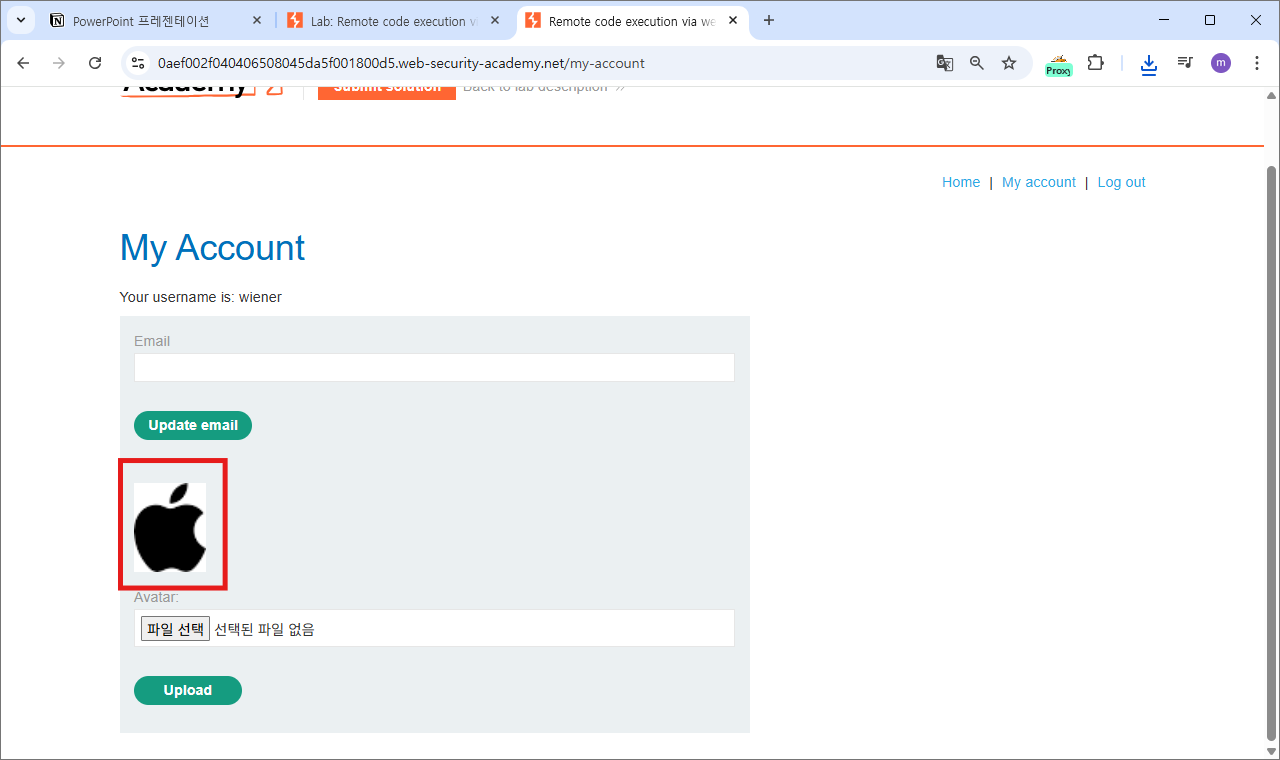Open Google Translate page icon

coord(945,63)
